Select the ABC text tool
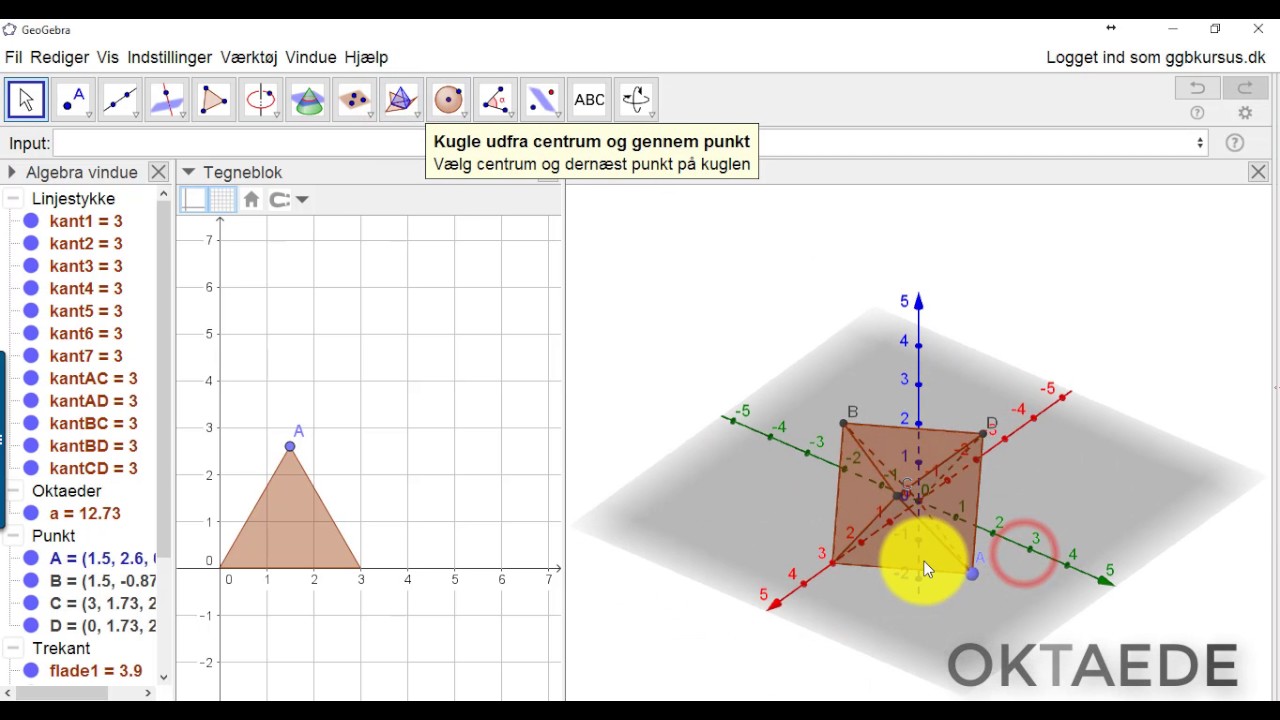This screenshot has height=720, width=1280. coord(590,100)
